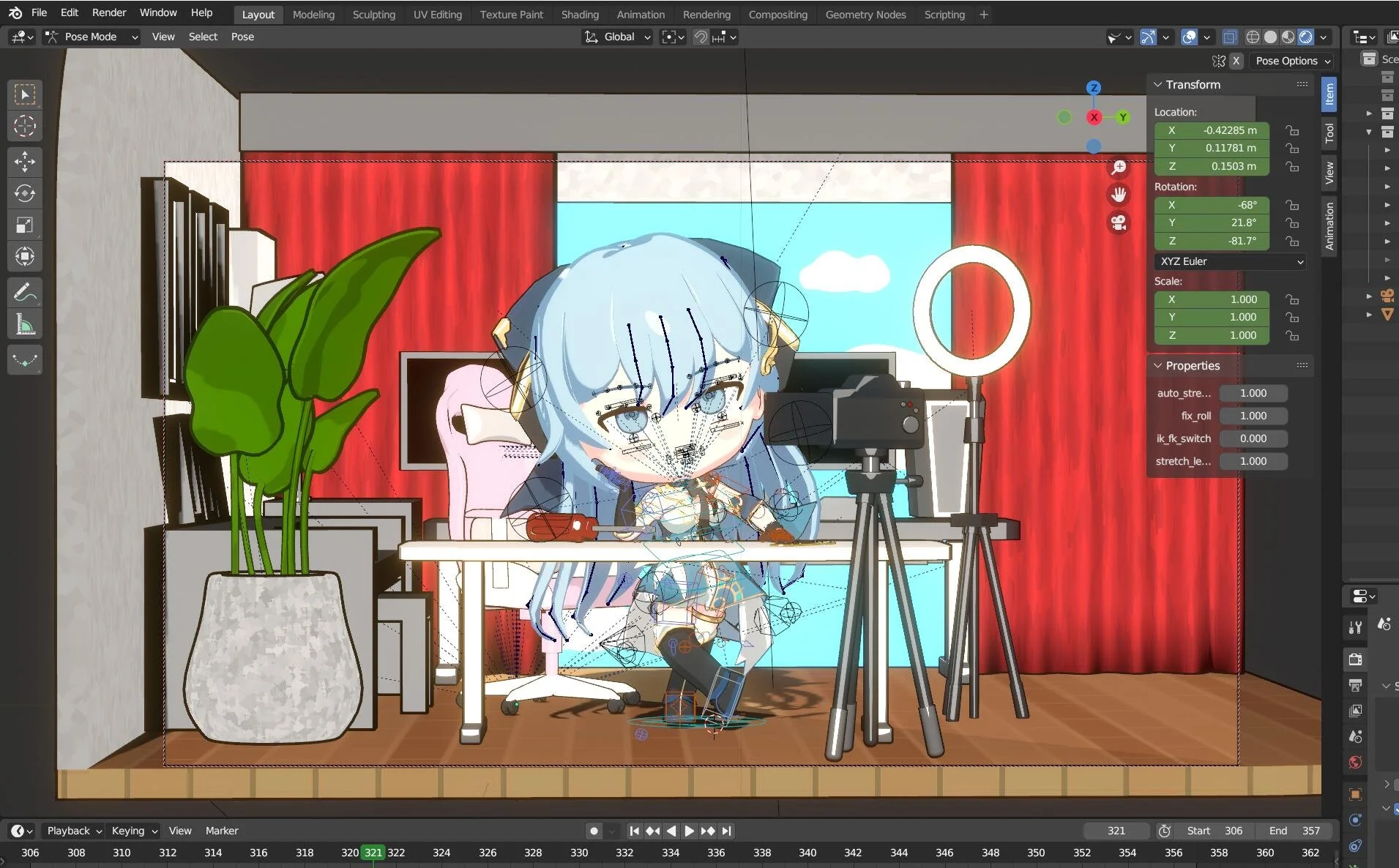The width and height of the screenshot is (1399, 868).
Task: Open the XYZ Euler rotation mode dropdown
Action: (x=1230, y=261)
